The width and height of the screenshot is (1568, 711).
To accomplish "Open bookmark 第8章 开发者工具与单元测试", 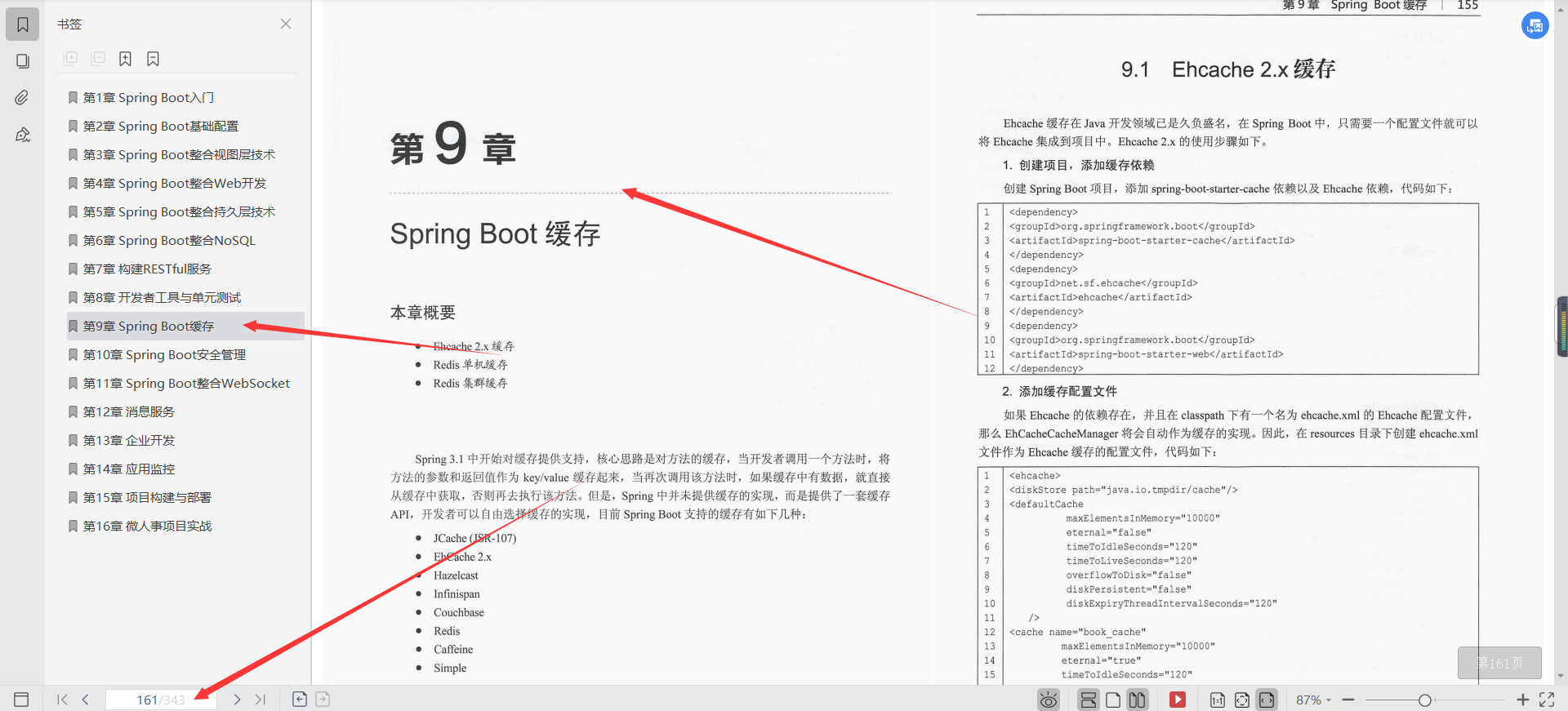I will pos(185,297).
